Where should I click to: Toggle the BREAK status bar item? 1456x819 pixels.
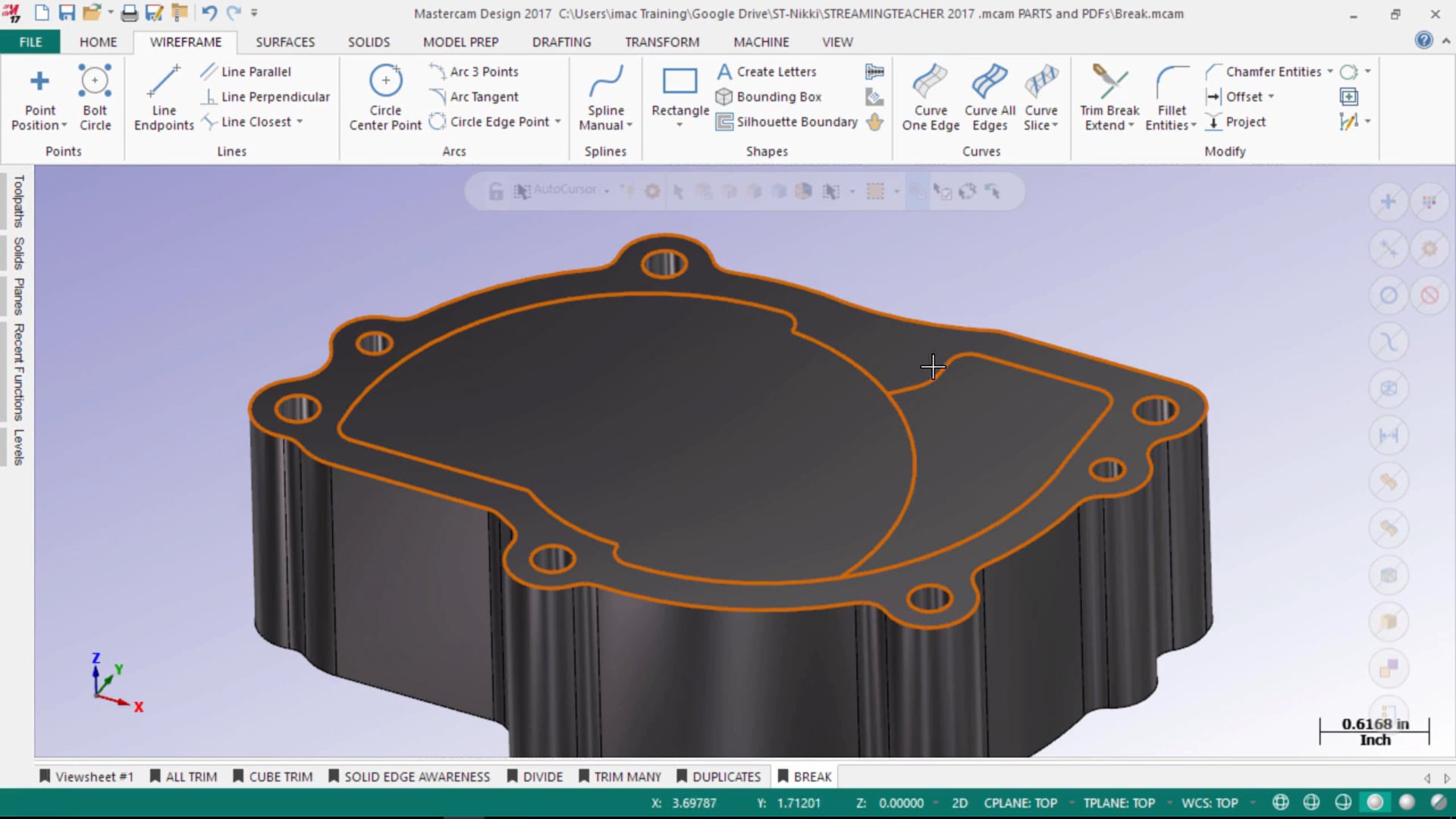coord(811,776)
